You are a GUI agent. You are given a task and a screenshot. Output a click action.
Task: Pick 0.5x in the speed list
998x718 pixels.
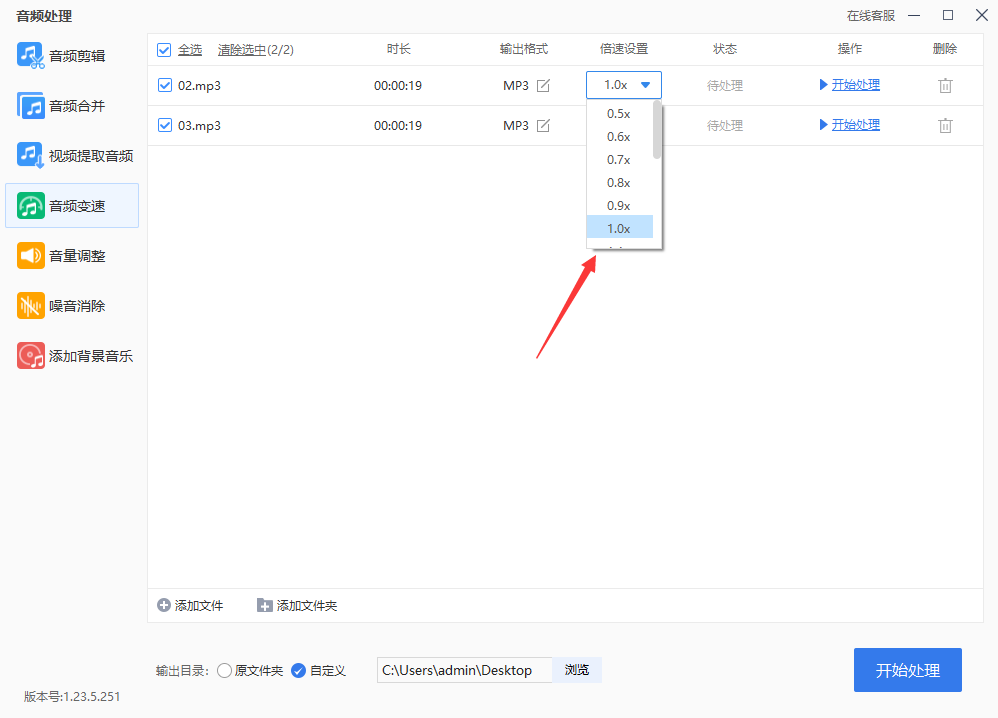[x=619, y=114]
